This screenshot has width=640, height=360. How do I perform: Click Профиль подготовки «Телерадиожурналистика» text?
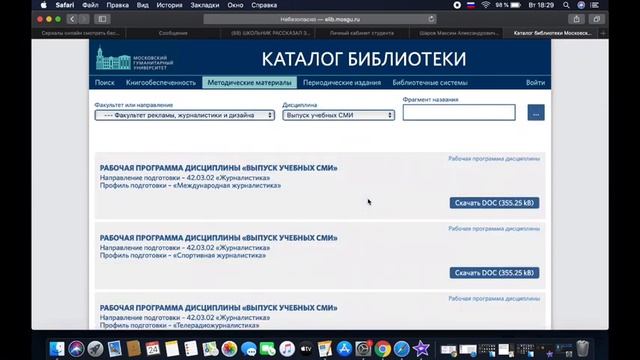pyautogui.click(x=179, y=325)
